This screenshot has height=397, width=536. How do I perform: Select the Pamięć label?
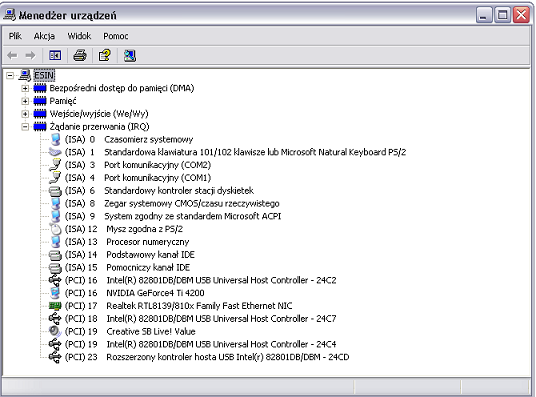(63, 101)
